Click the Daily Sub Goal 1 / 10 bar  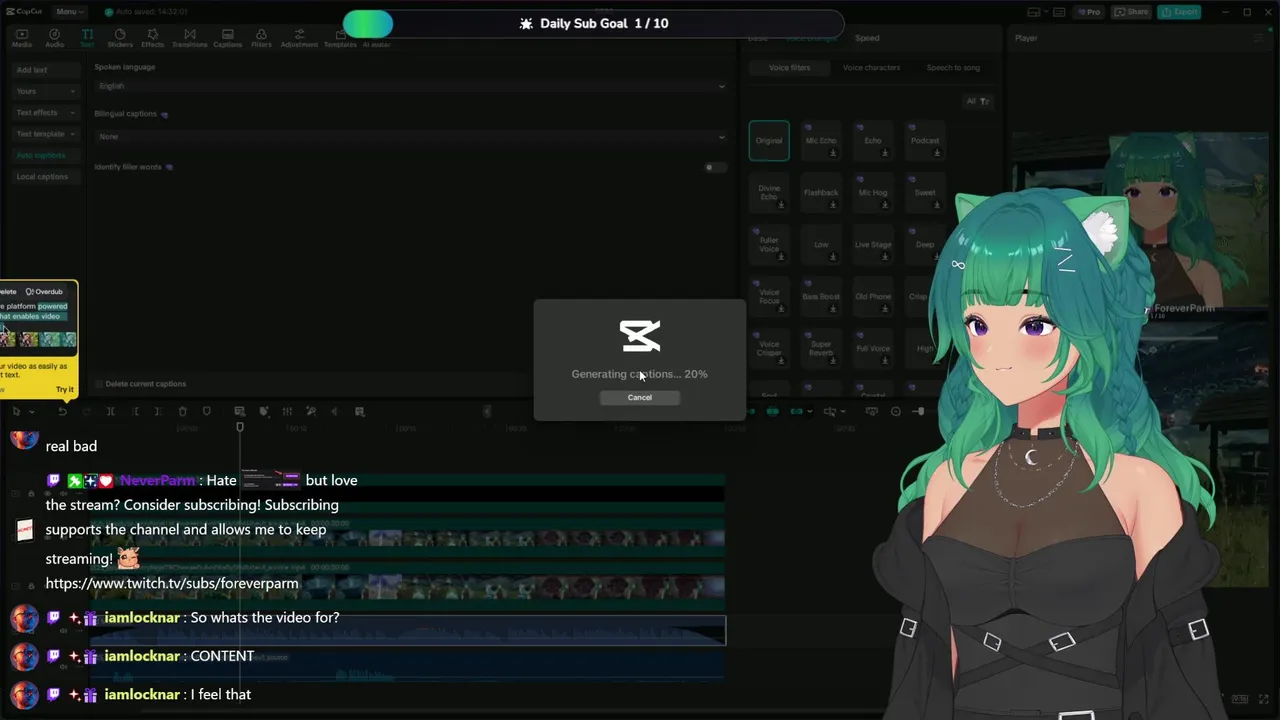(593, 23)
